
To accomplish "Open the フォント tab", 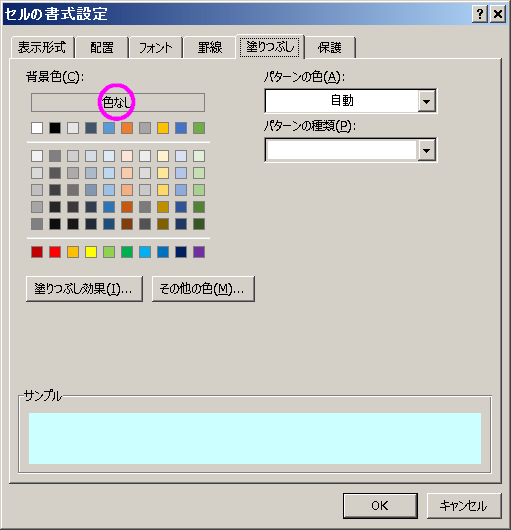I will (x=156, y=47).
